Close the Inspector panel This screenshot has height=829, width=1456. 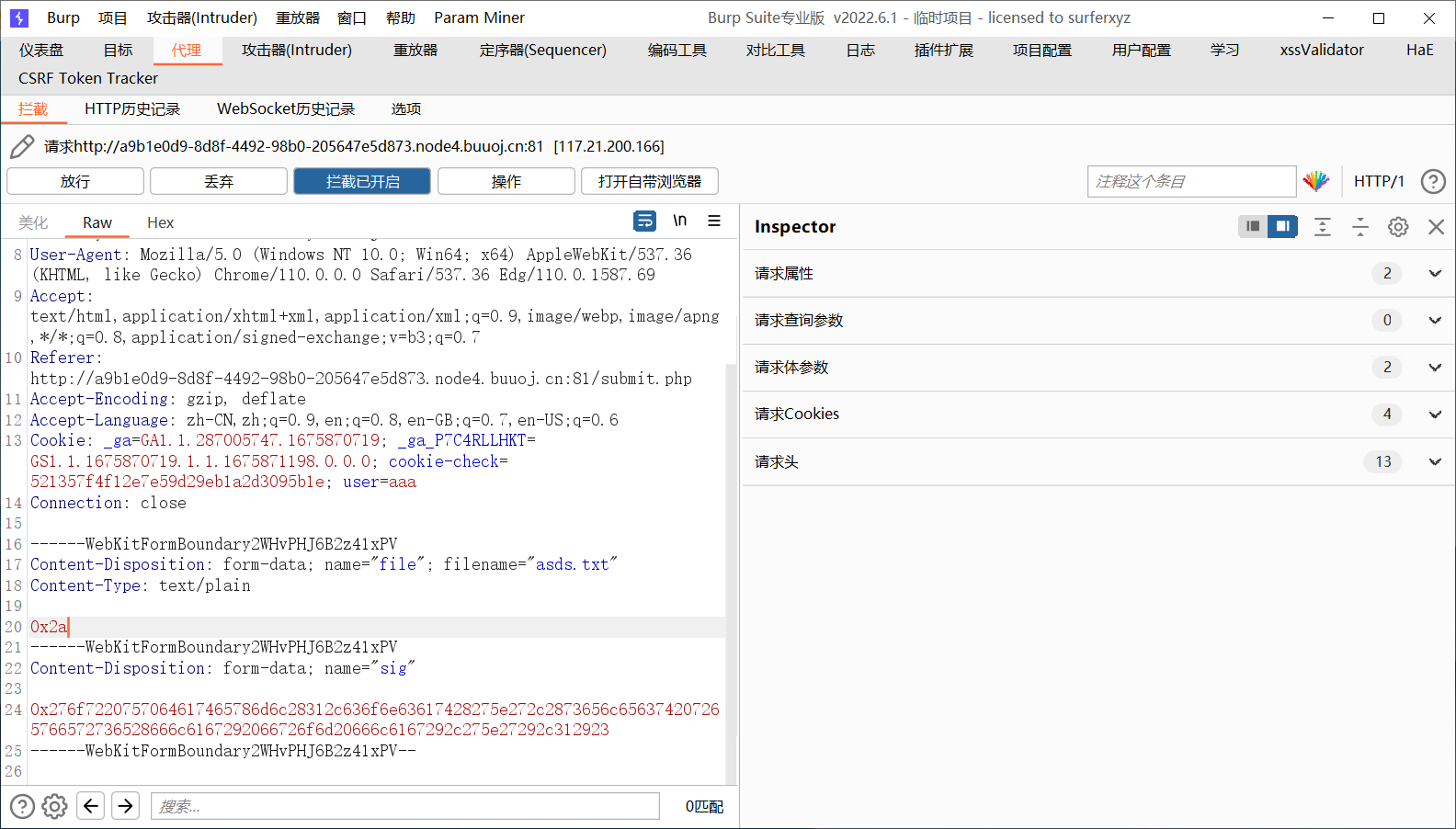pos(1436,227)
